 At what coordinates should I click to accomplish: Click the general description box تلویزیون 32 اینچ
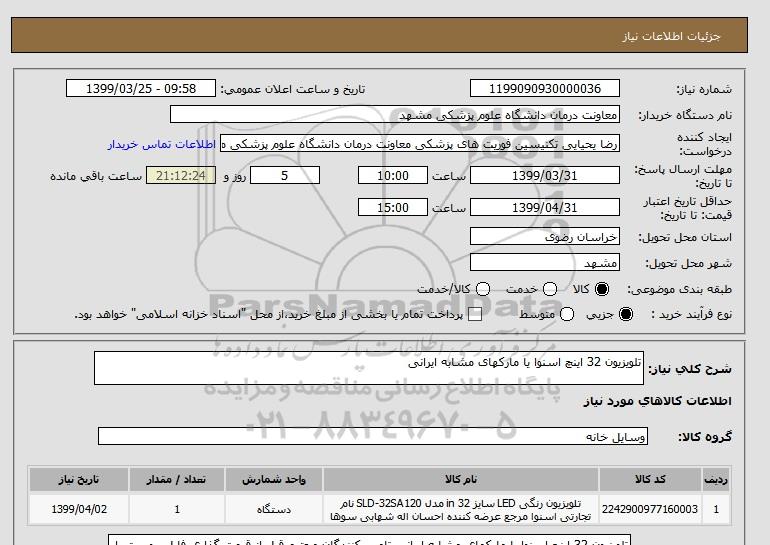[x=369, y=368]
